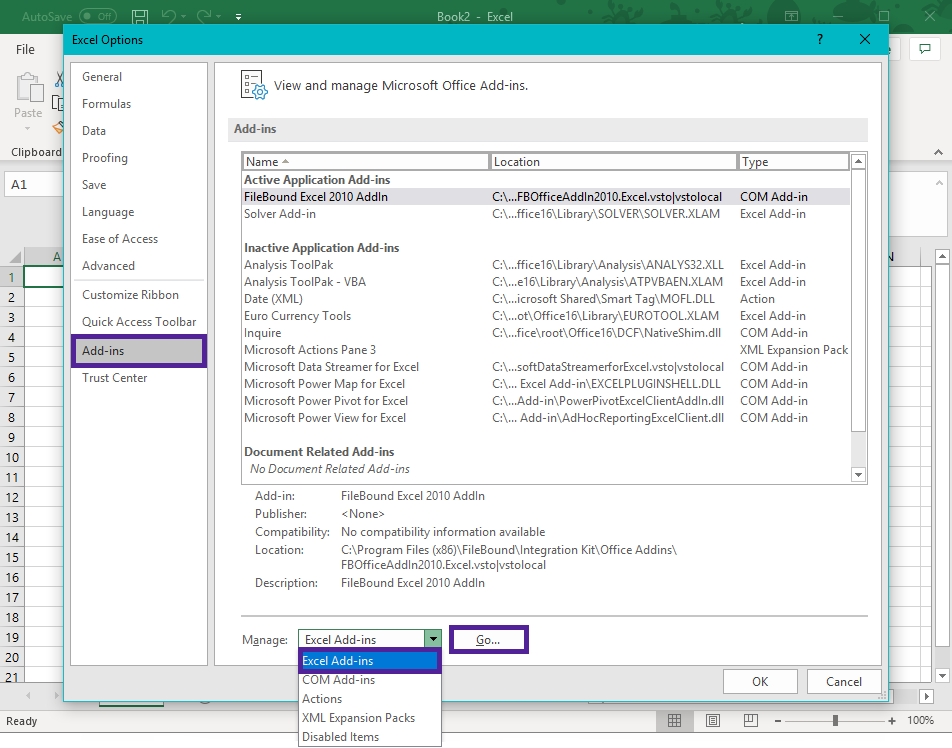This screenshot has height=748, width=952.
Task: Open Quick Access Toolbar options
Action: pos(139,322)
